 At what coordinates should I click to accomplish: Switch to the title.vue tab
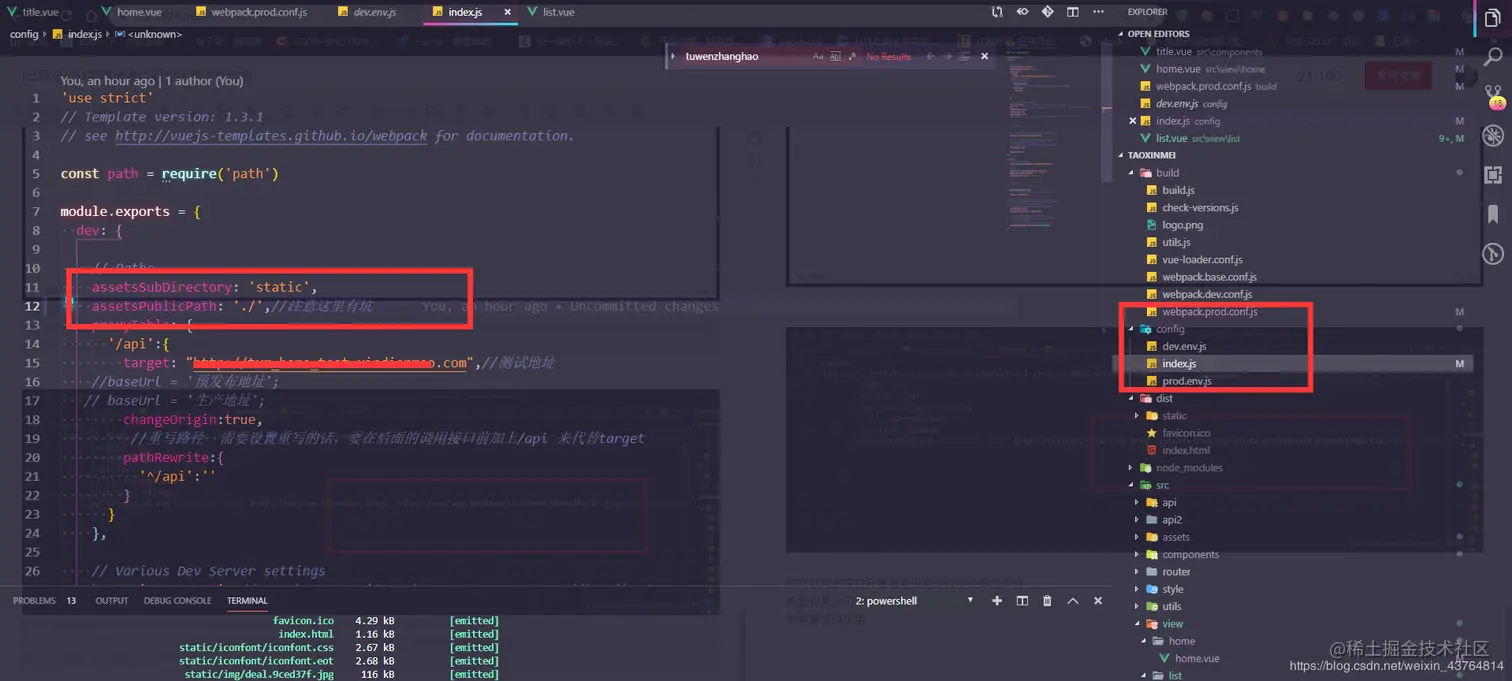40,12
